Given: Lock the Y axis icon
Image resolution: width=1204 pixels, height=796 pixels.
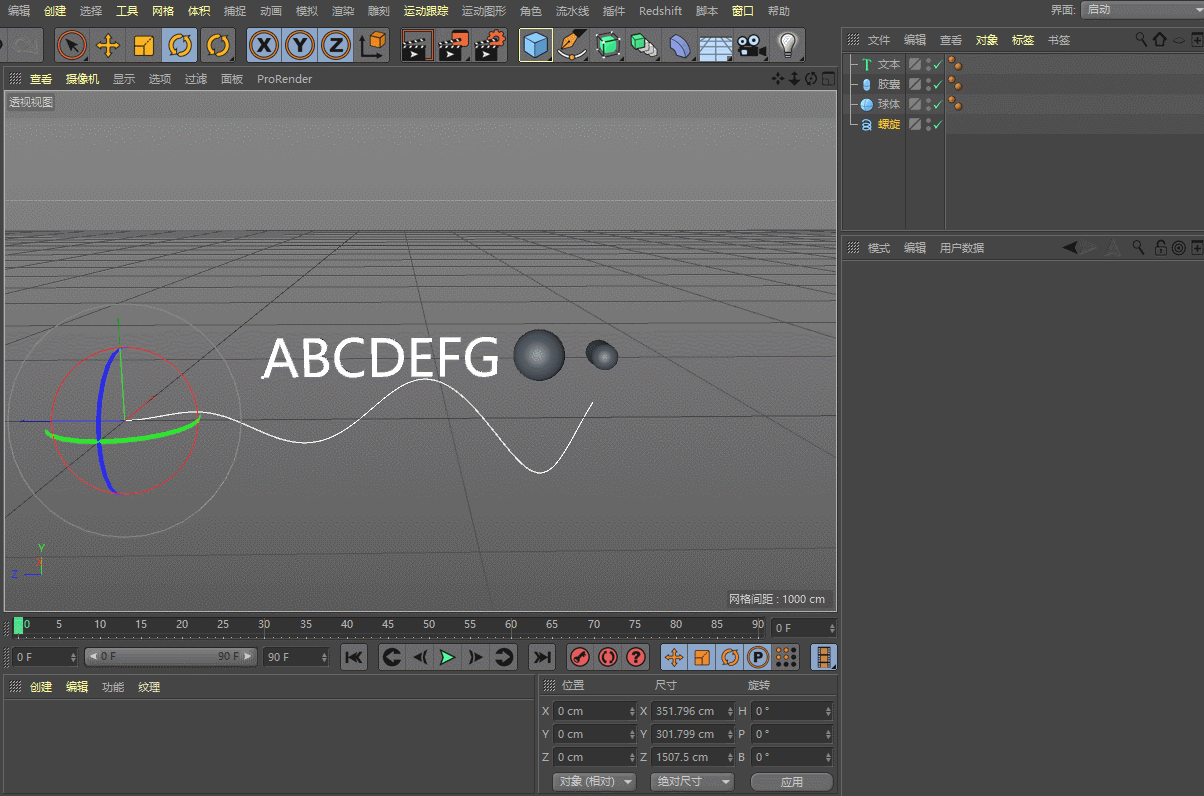Looking at the screenshot, I should (299, 45).
